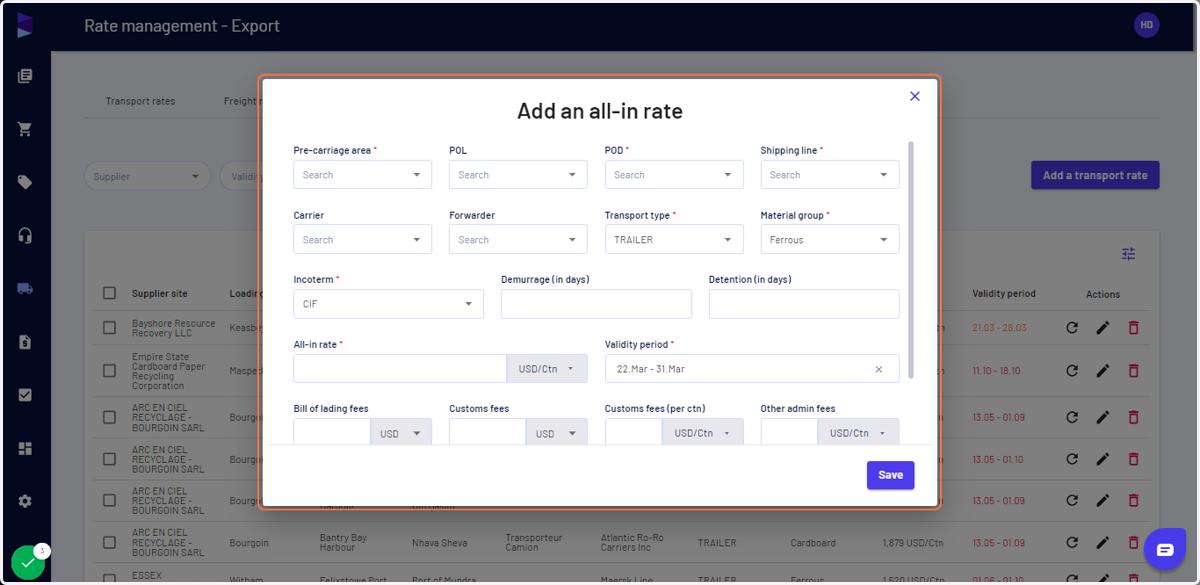Open the dashboard grid icon in sidebar
This screenshot has width=1200, height=585.
[25, 448]
